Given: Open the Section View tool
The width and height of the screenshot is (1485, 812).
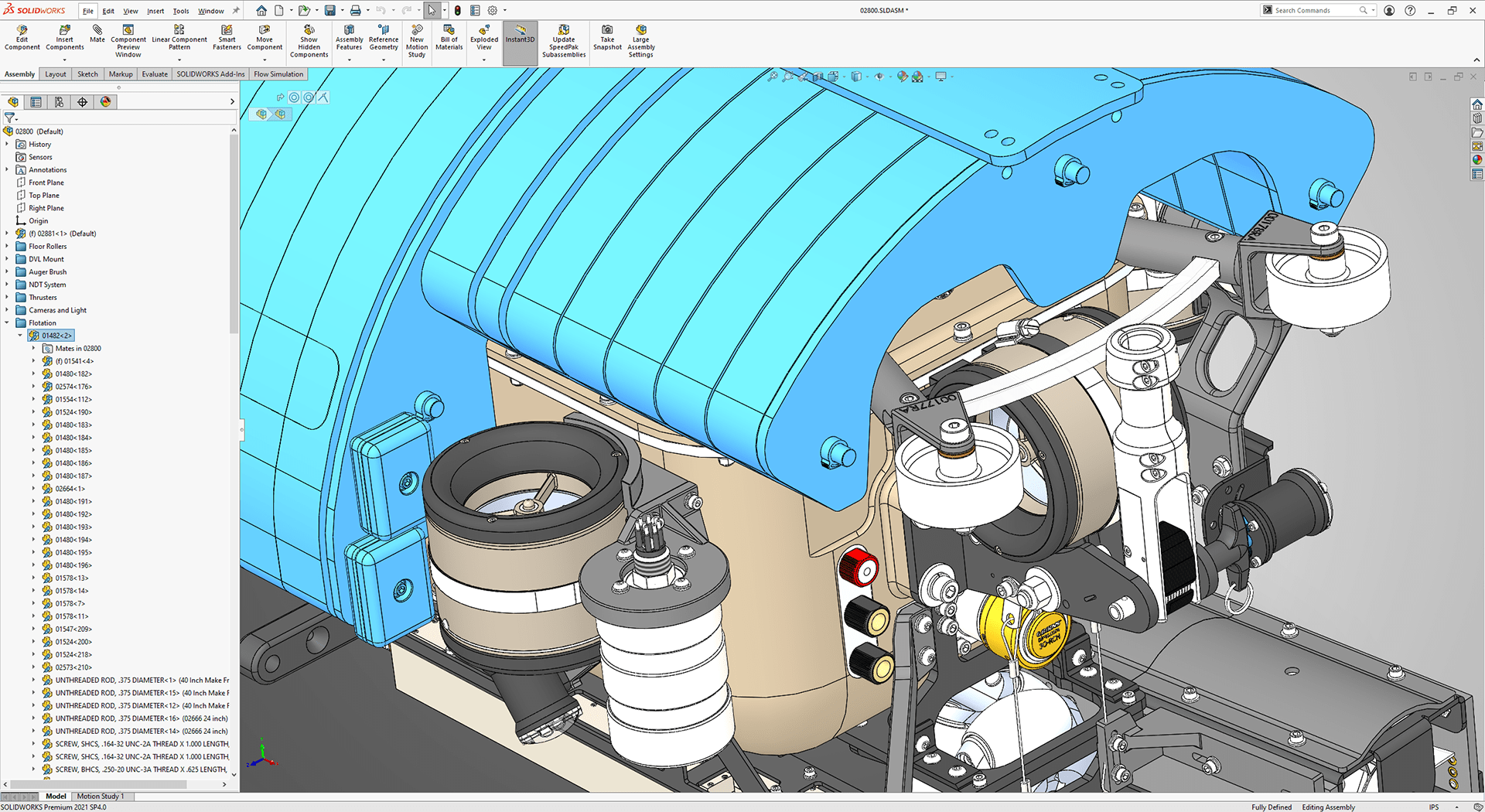Looking at the screenshot, I should (818, 77).
